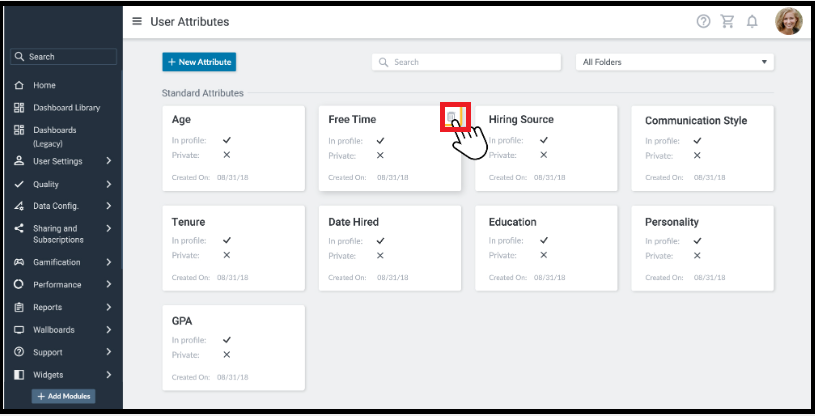Viewport: 815px width, 416px height.
Task: Click the Reports clipboard icon
Action: [x=19, y=307]
